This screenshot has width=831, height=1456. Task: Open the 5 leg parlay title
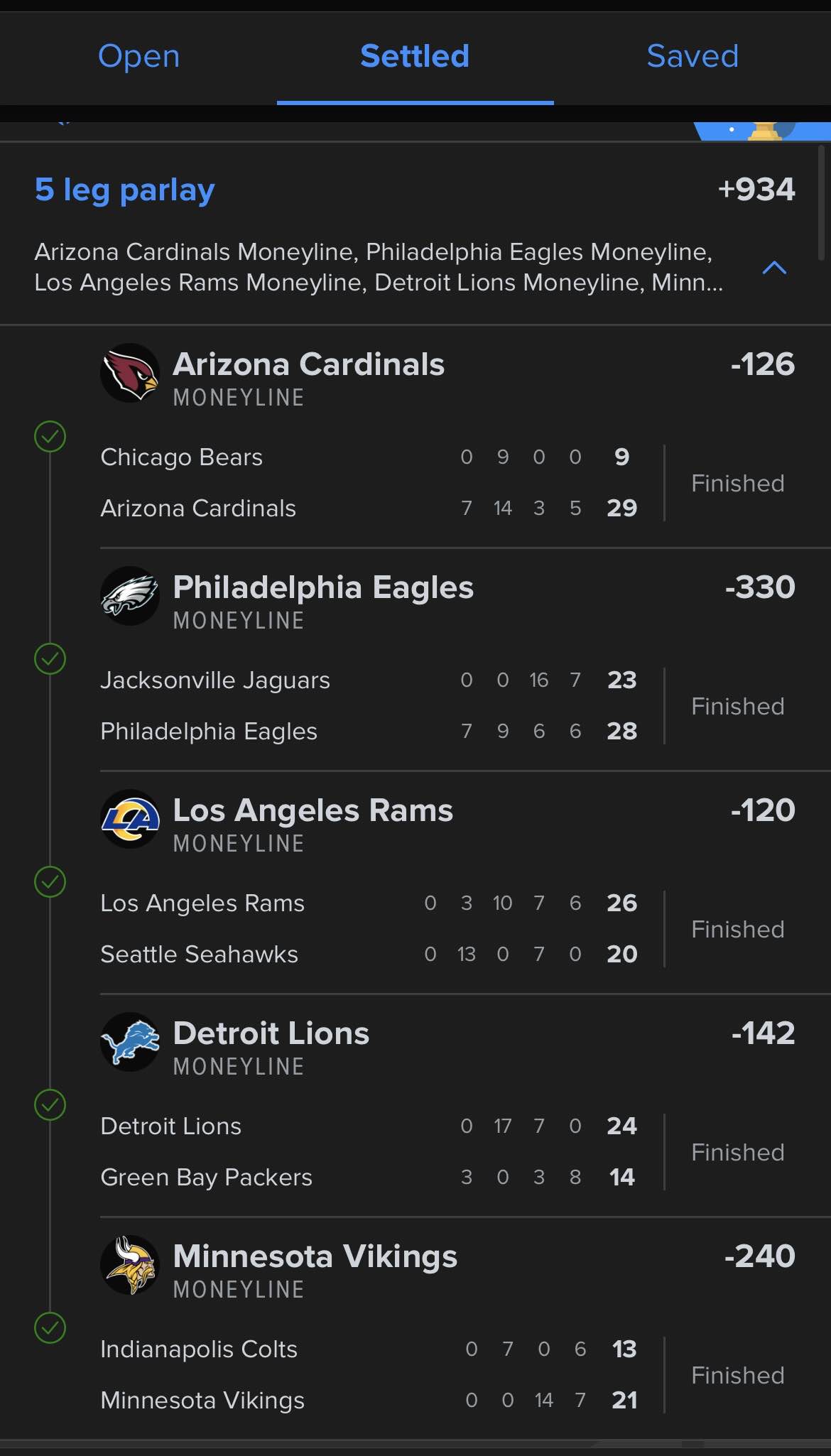pyautogui.click(x=124, y=190)
